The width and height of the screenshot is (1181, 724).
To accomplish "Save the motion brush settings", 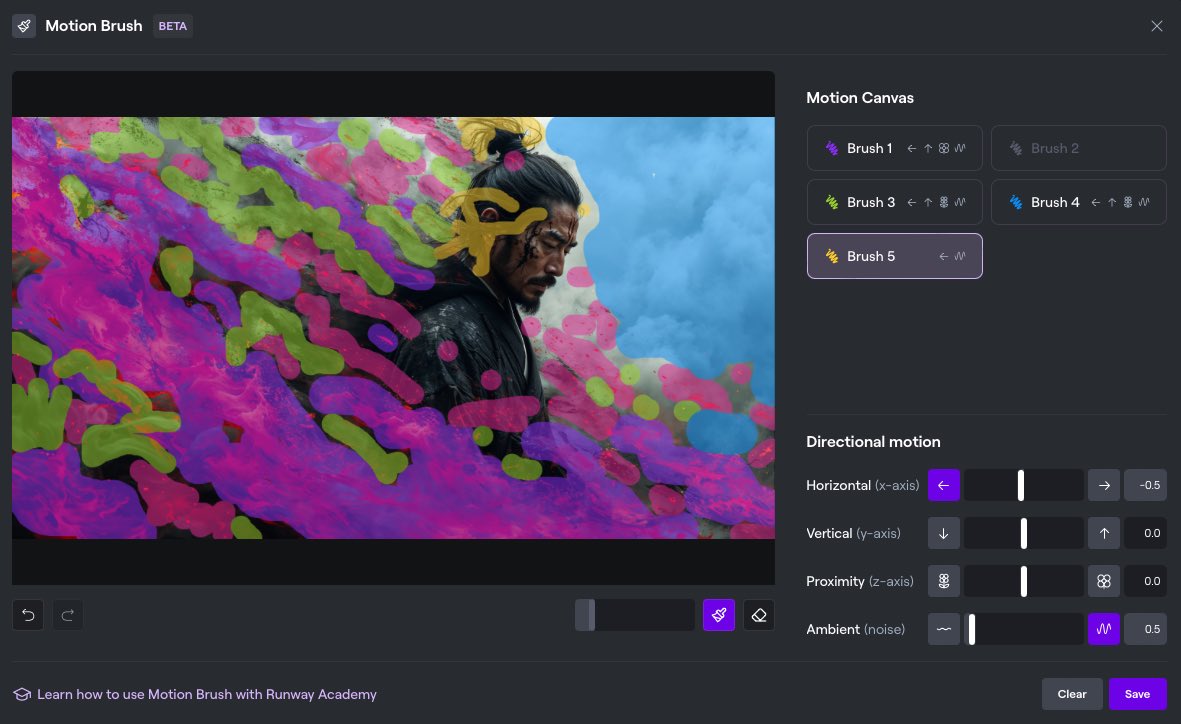I will pyautogui.click(x=1137, y=694).
